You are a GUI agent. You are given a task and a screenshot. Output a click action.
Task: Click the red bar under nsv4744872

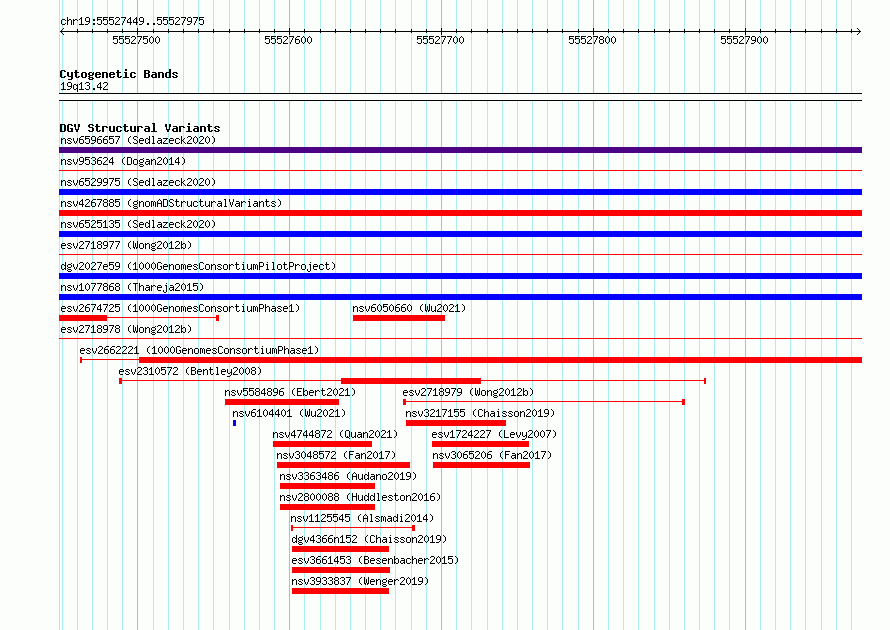(322, 444)
